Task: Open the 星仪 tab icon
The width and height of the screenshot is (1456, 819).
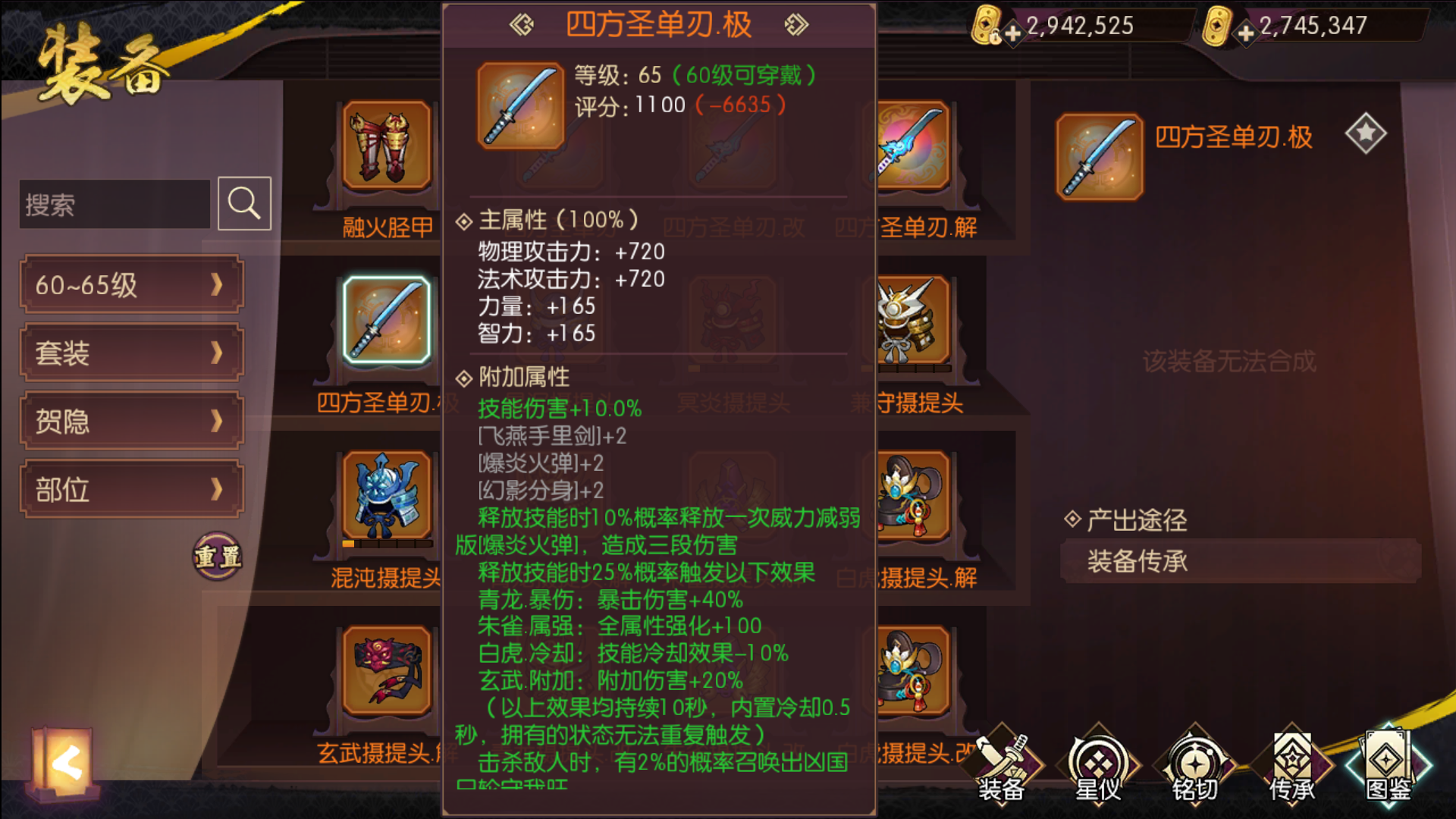Action: point(1098,764)
